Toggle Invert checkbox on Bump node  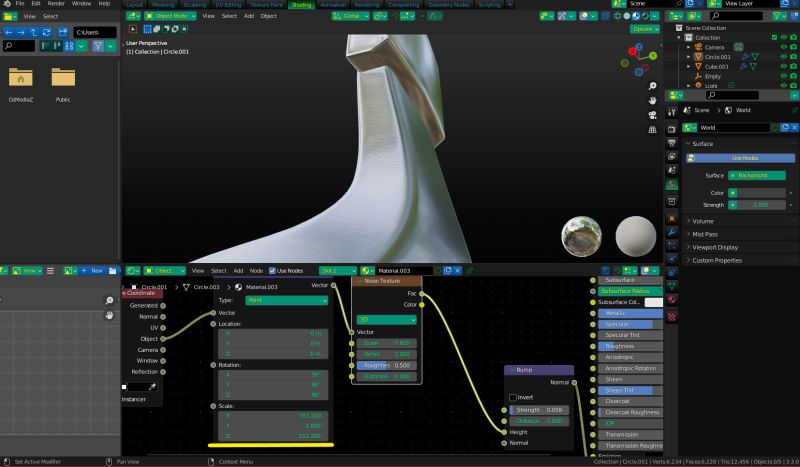(x=513, y=397)
